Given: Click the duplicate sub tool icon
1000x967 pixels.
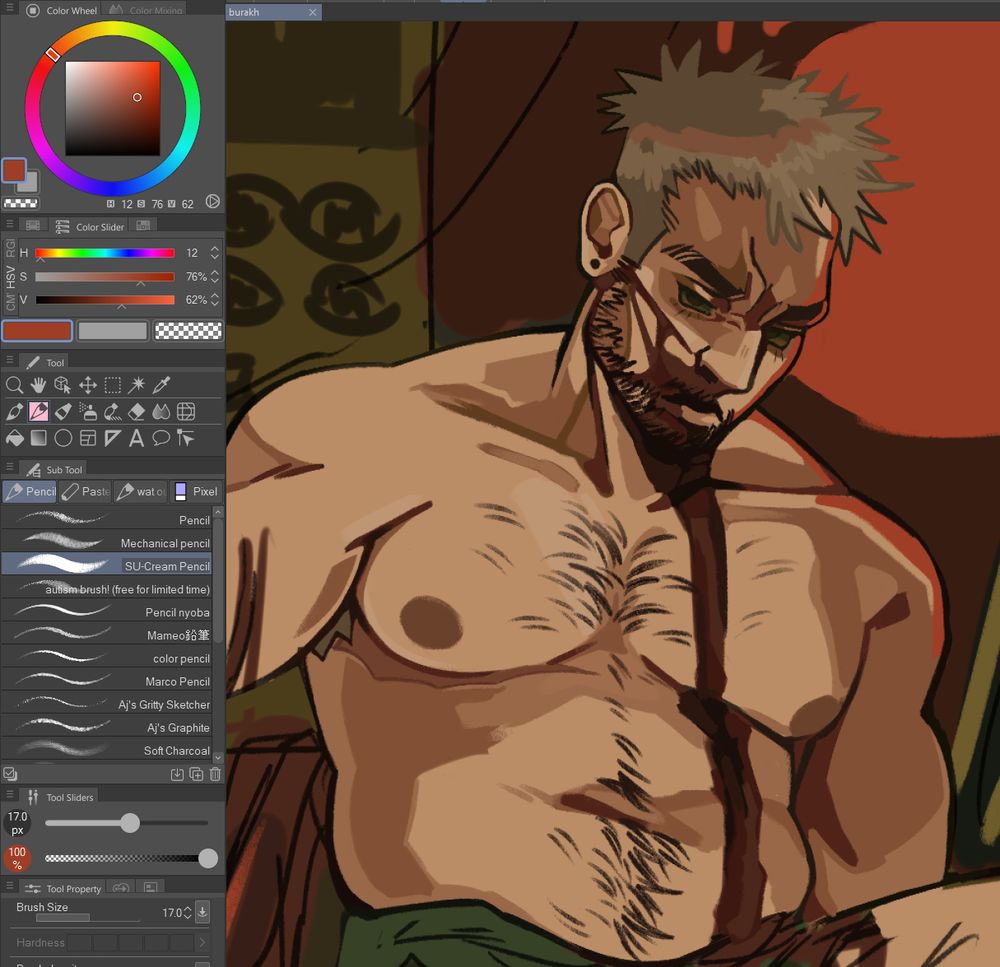Looking at the screenshot, I should [196, 774].
